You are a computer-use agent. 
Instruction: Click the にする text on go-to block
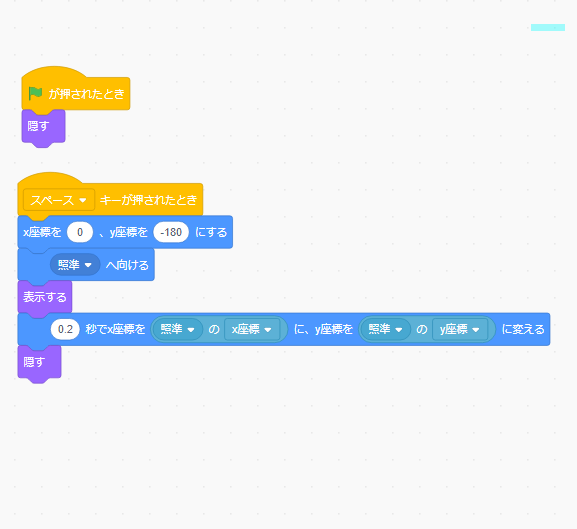click(211, 232)
